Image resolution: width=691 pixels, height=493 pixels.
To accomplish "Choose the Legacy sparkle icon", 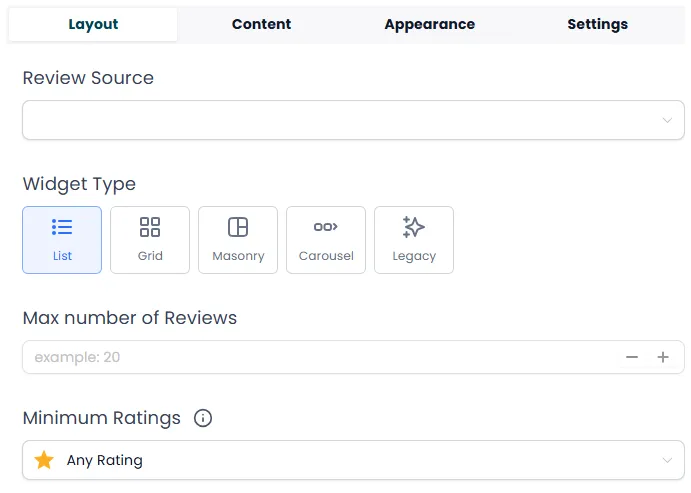I will pos(414,227).
